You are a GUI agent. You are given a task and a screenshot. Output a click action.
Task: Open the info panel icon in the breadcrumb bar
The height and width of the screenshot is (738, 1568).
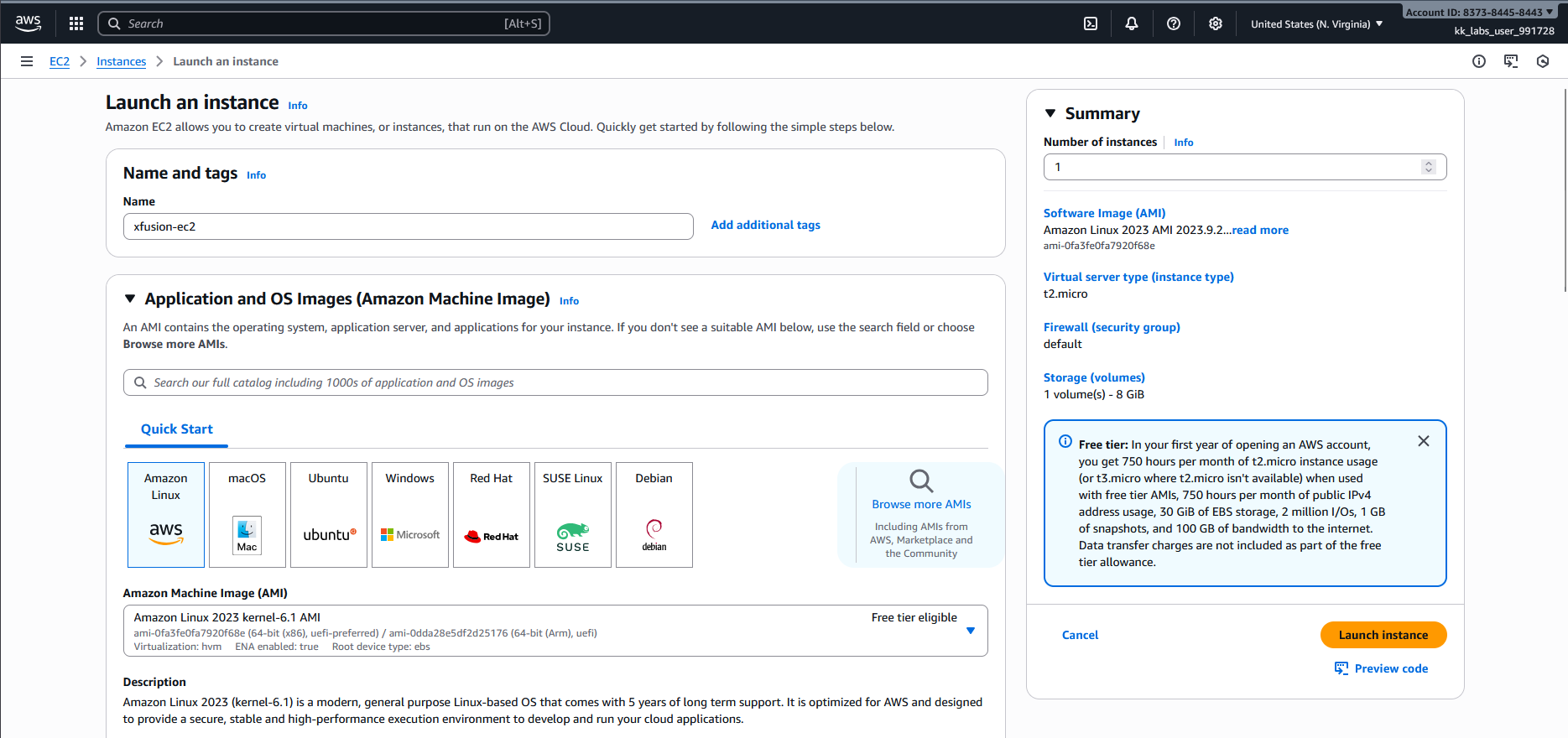click(1479, 61)
